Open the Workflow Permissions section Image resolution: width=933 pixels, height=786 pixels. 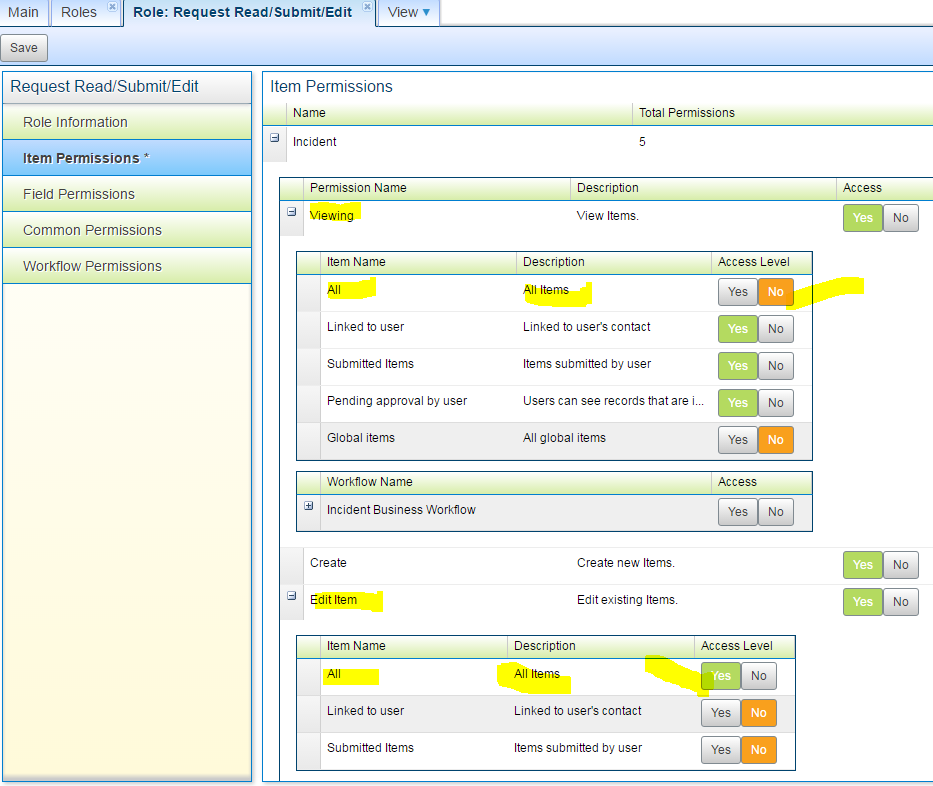[127, 266]
